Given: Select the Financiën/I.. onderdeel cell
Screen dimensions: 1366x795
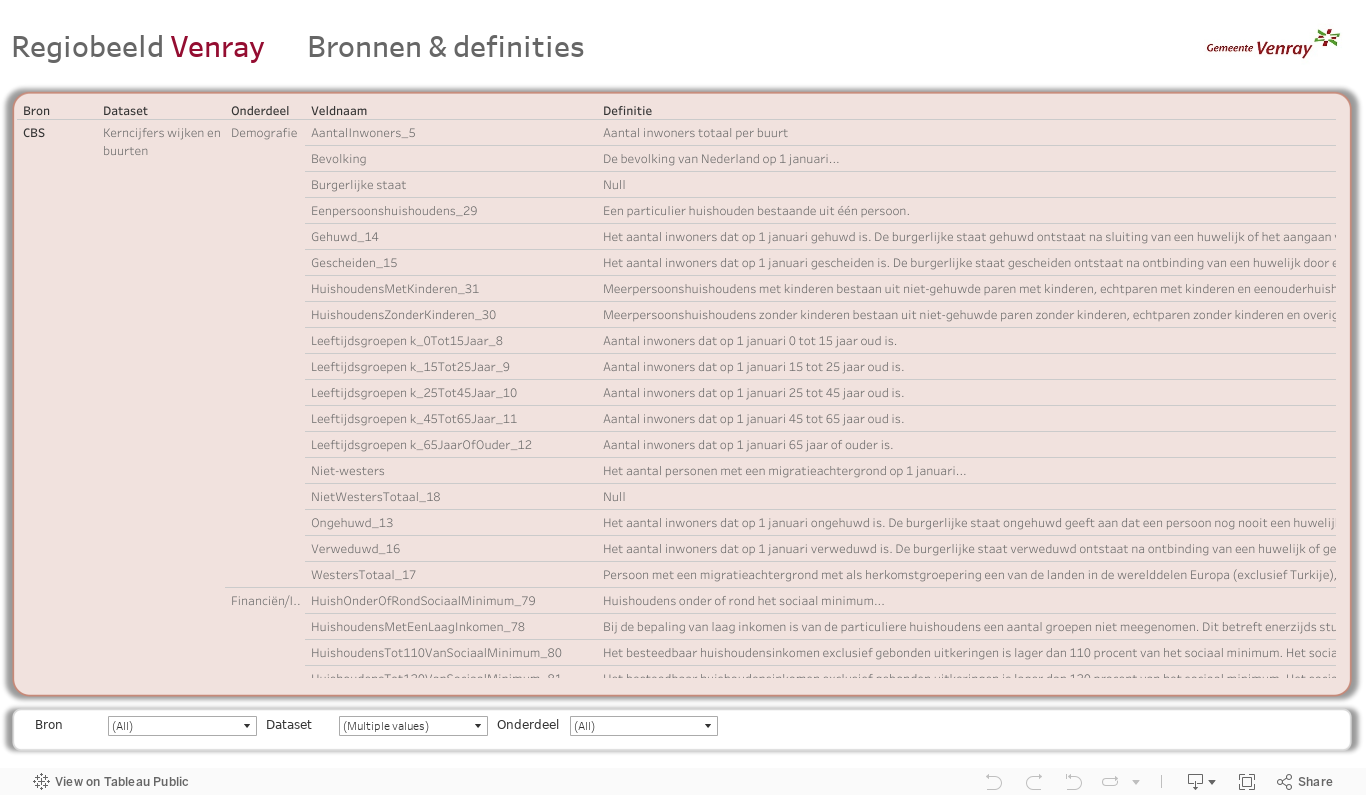Looking at the screenshot, I should pyautogui.click(x=265, y=601).
